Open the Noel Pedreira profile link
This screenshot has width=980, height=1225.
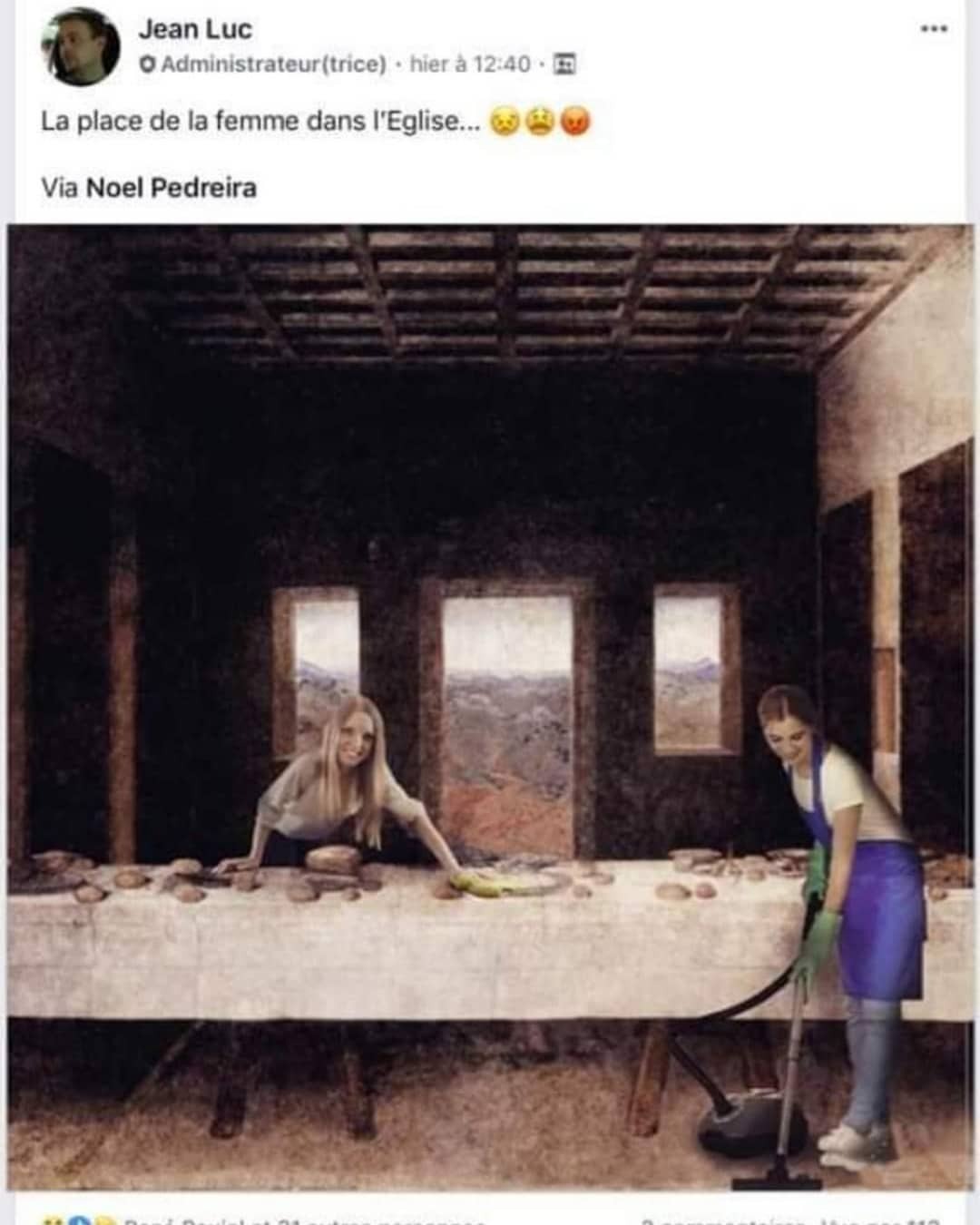click(171, 188)
